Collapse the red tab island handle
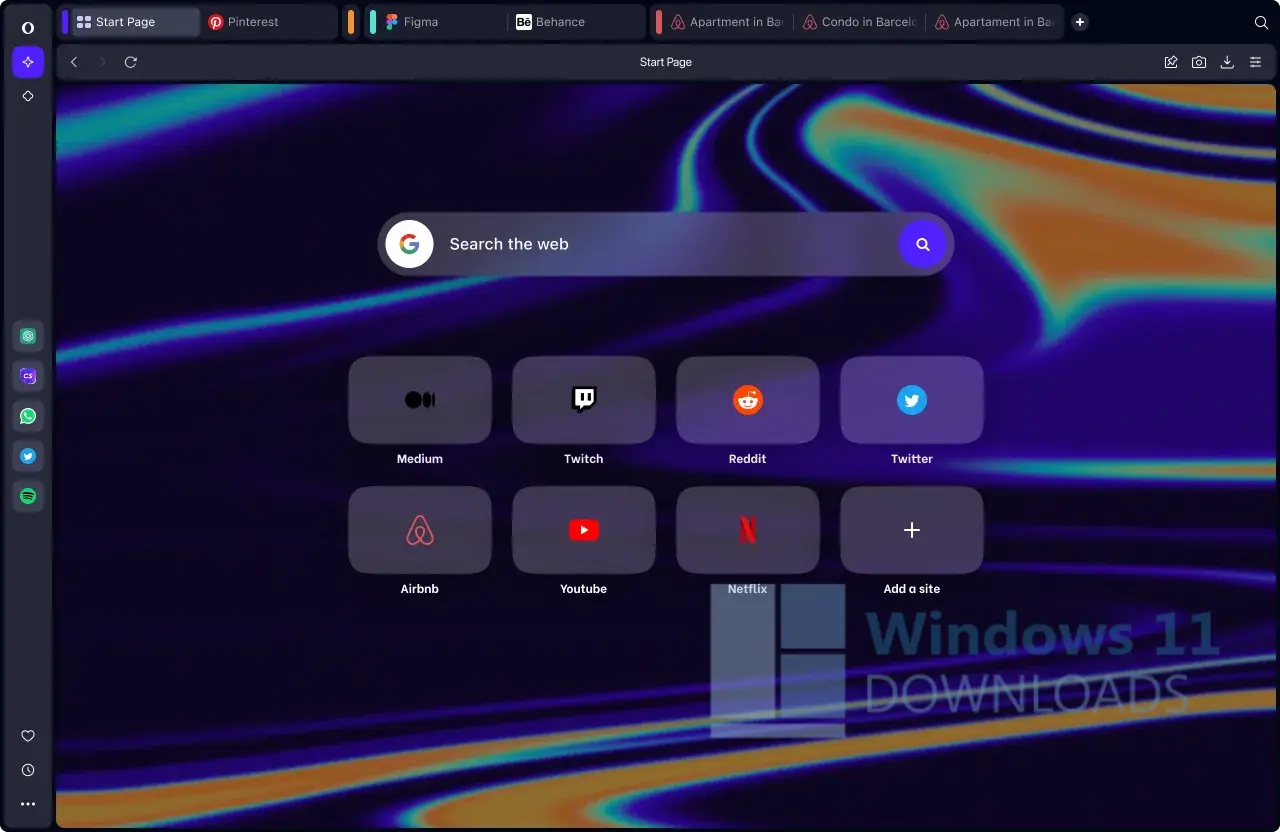 (658, 22)
